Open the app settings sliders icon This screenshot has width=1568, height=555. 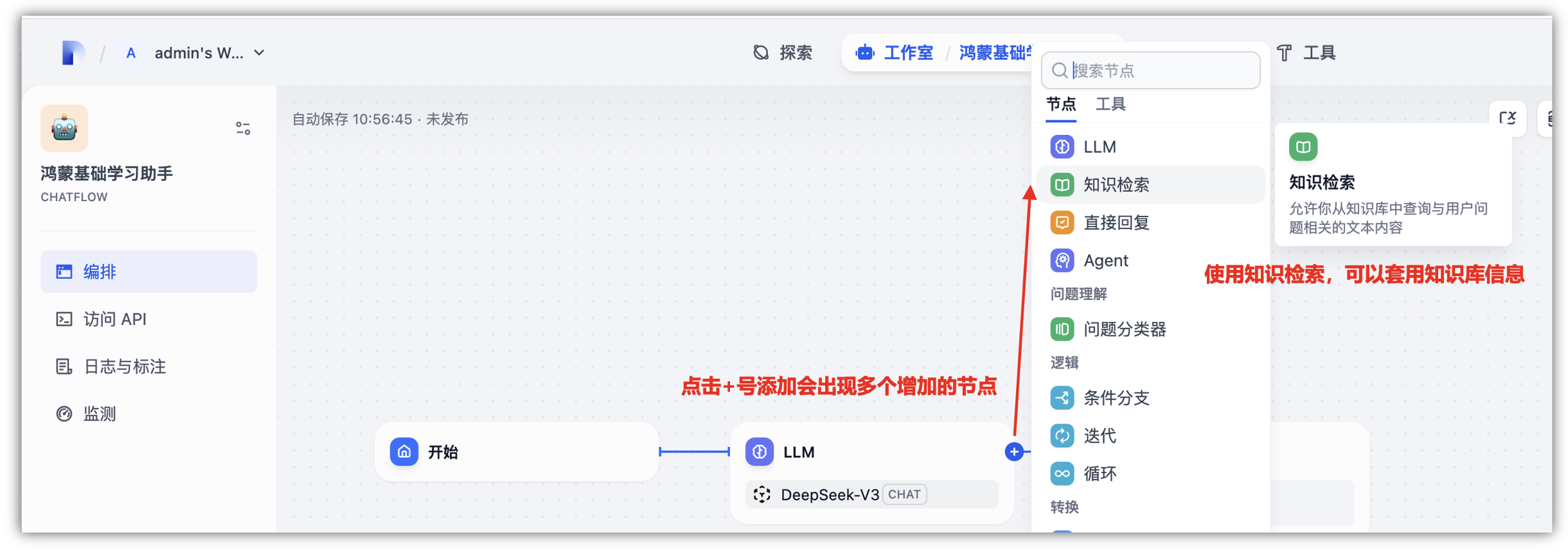[243, 128]
